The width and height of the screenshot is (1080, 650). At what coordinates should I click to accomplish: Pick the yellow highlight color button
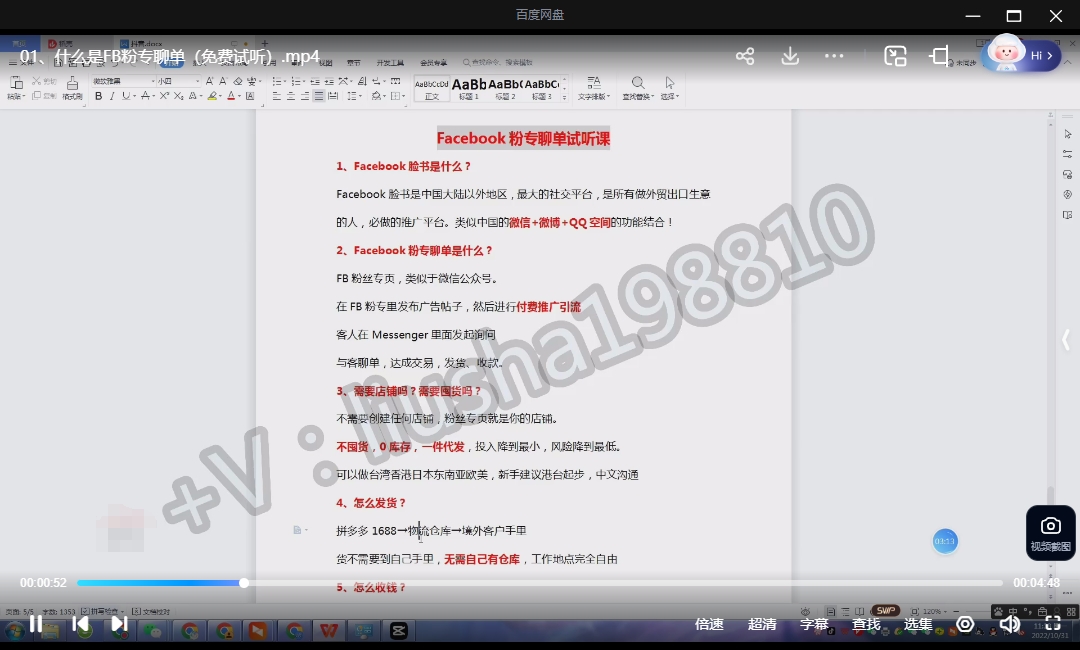tap(213, 96)
